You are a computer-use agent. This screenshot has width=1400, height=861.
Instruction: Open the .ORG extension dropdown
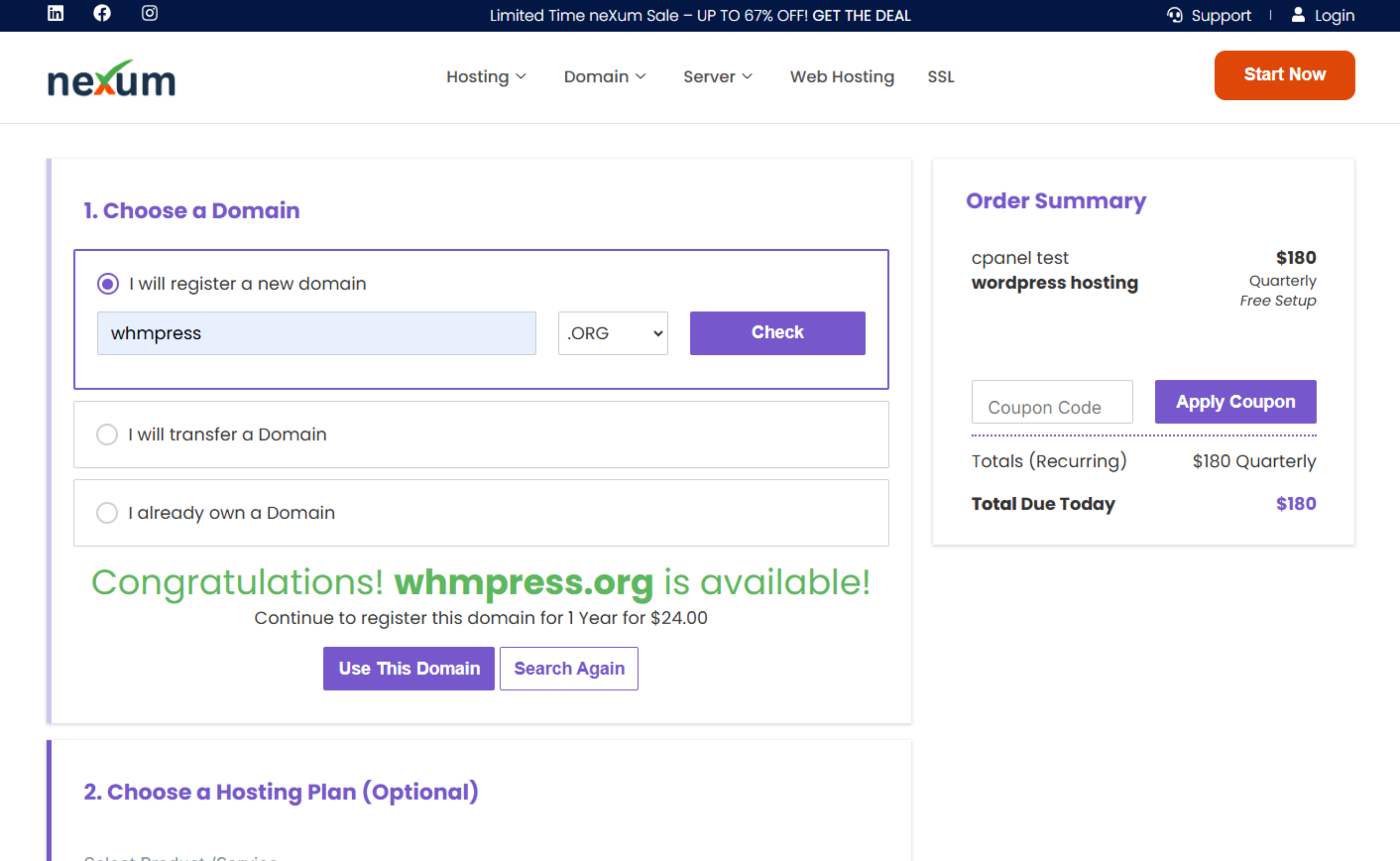(613, 333)
